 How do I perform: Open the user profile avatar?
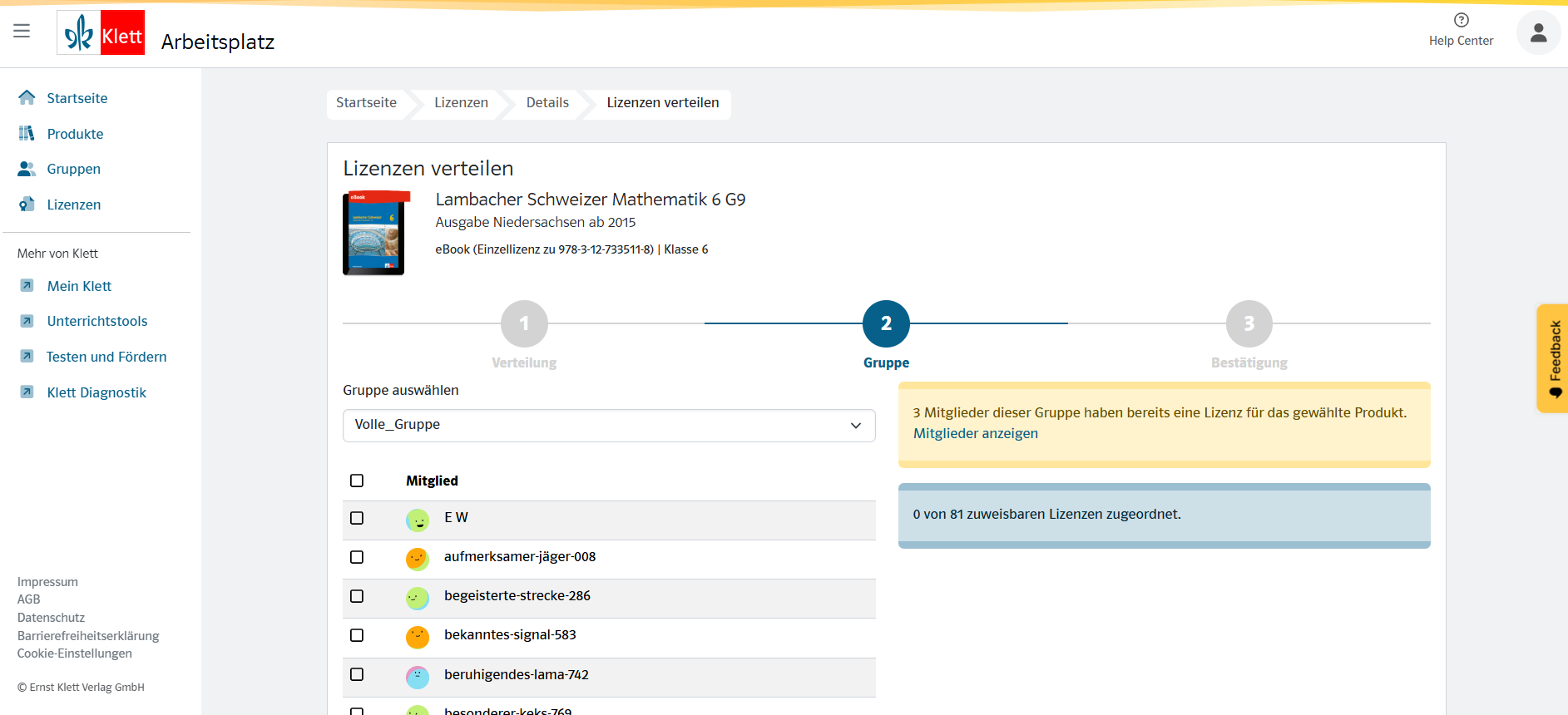click(1538, 33)
